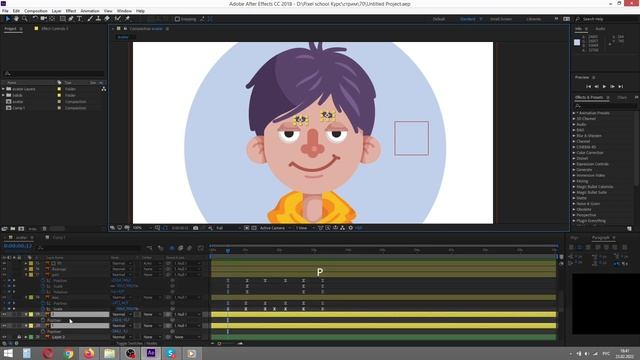640x360 pixels.
Task: Open the Active Camera view dropdown
Action: pos(275,228)
